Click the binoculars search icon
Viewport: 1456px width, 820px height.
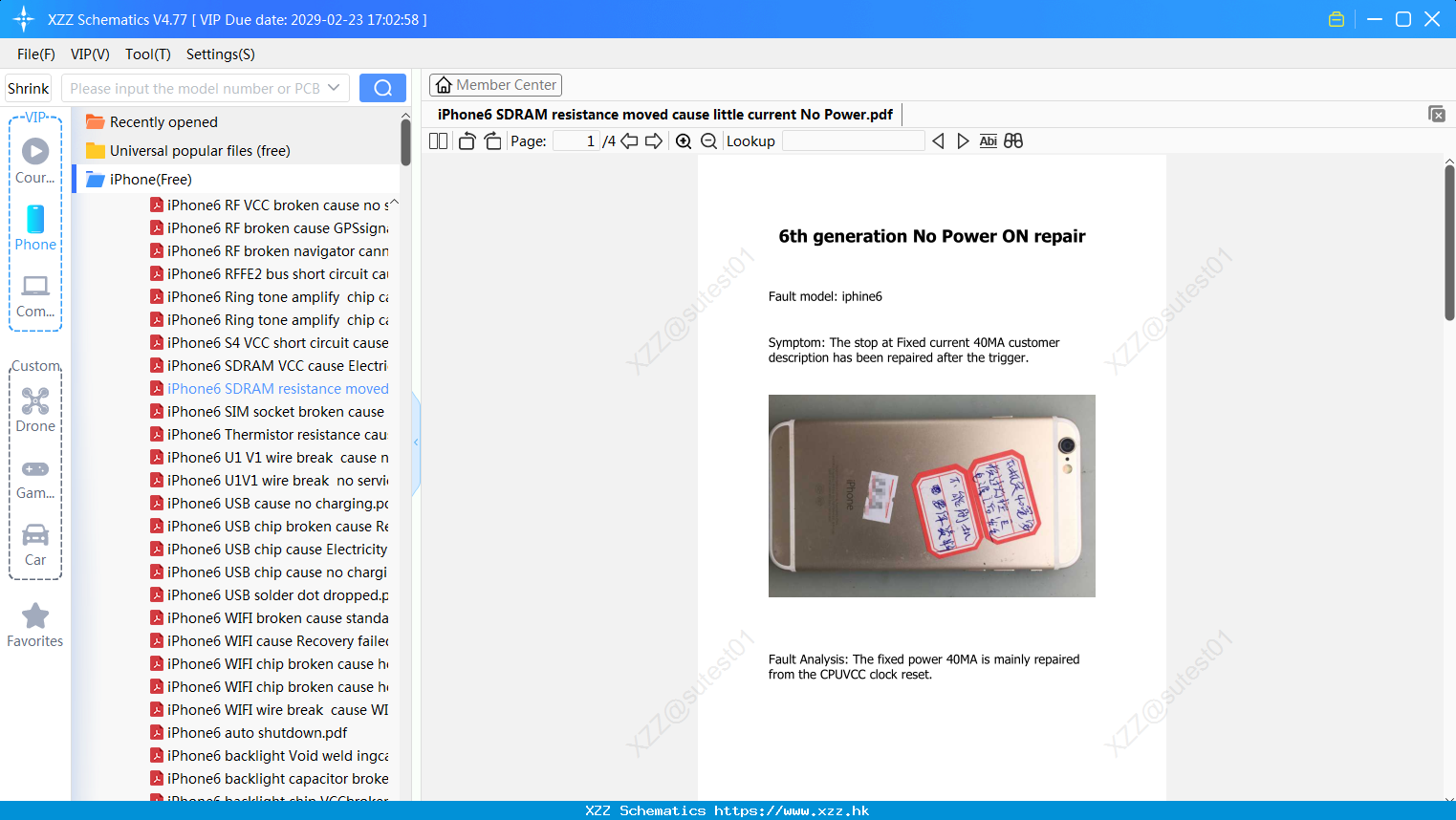coord(1013,141)
